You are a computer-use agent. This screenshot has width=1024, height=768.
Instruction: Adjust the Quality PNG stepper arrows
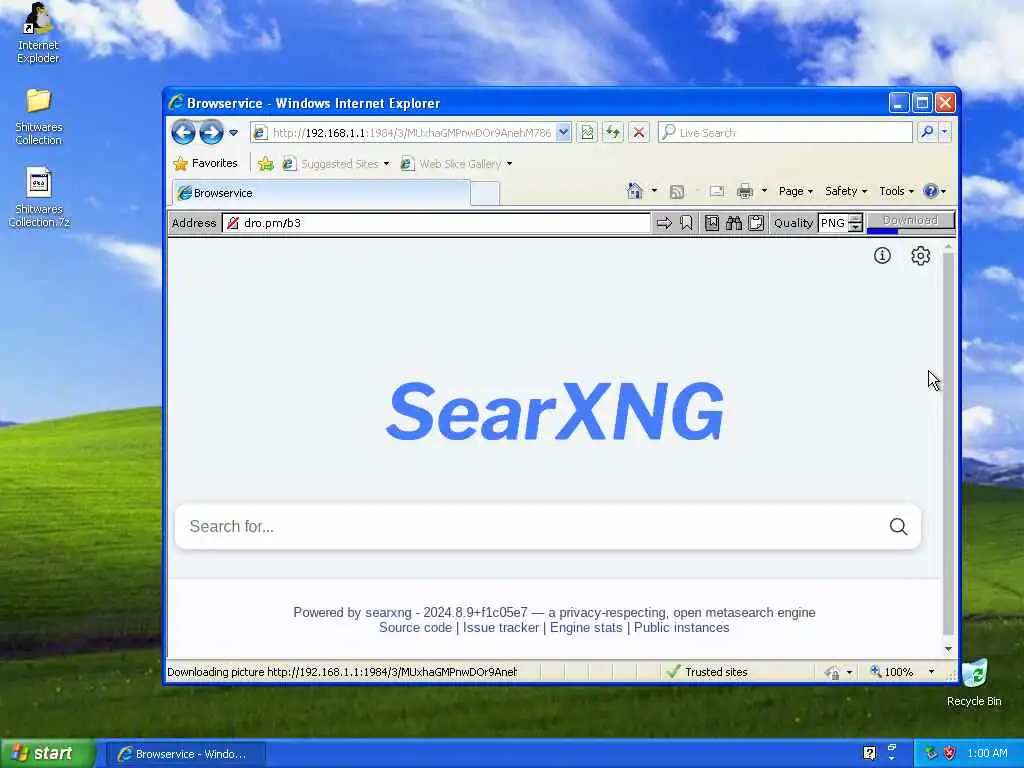[855, 223]
